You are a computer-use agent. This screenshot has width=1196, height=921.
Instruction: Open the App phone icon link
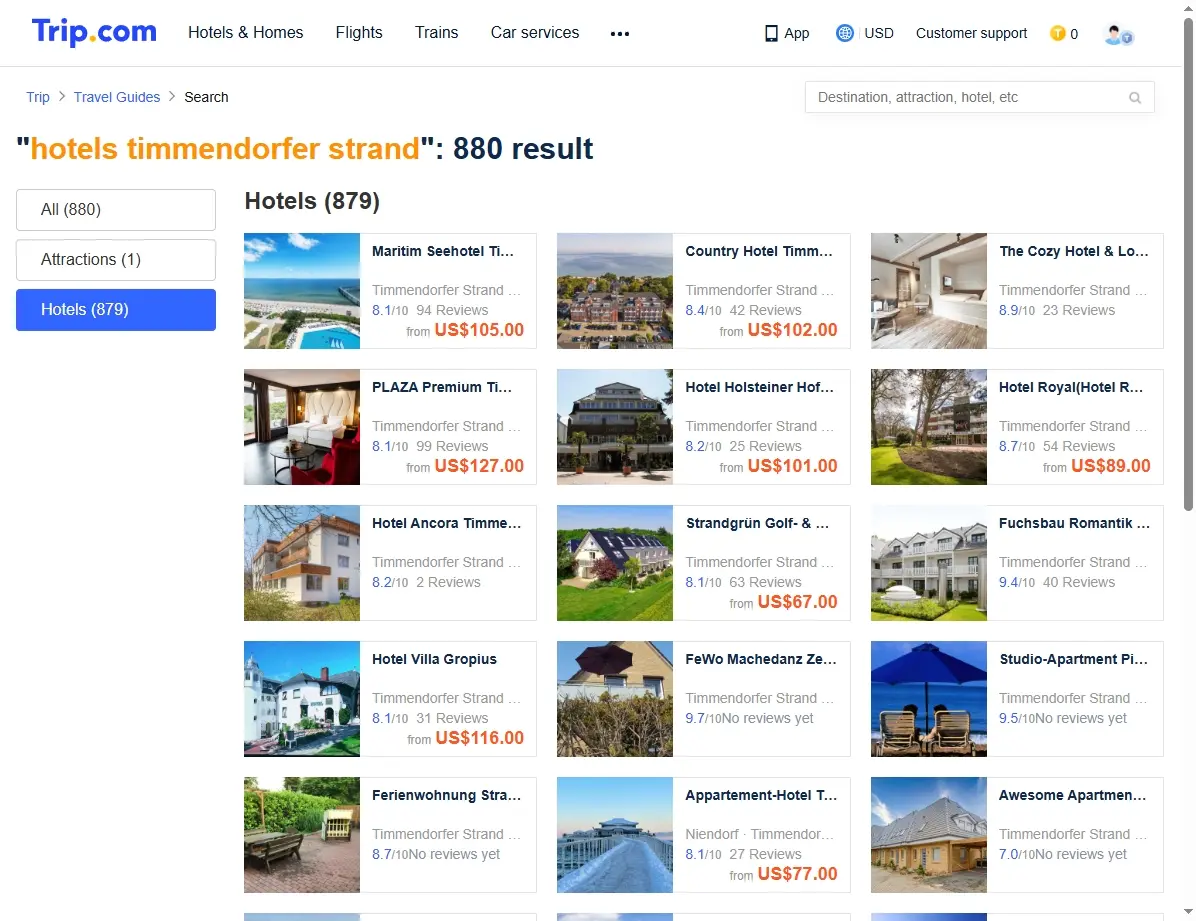[786, 33]
